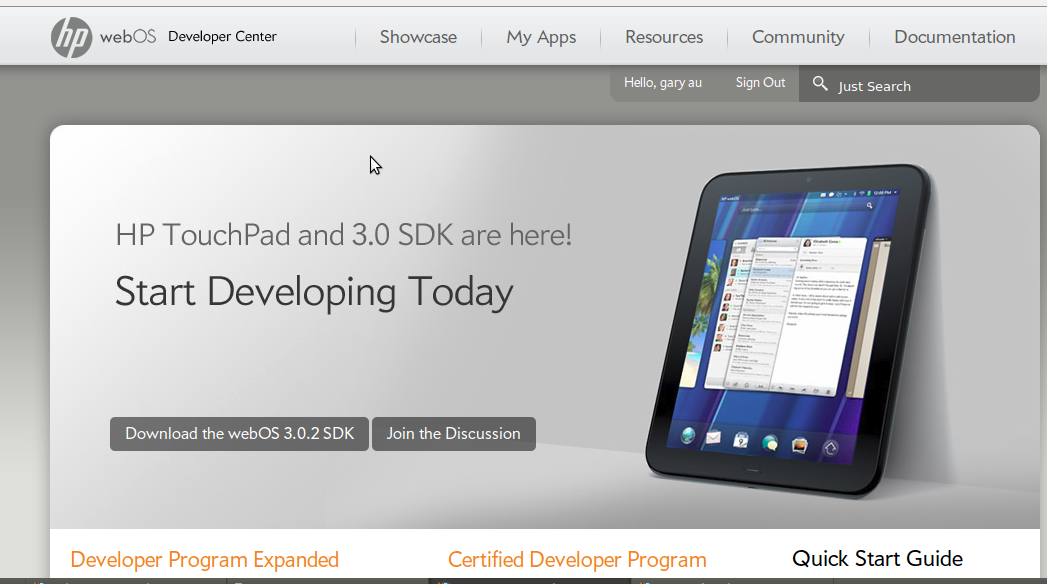Open Documentation in the navigation bar
The image size is (1047, 584).
[954, 37]
